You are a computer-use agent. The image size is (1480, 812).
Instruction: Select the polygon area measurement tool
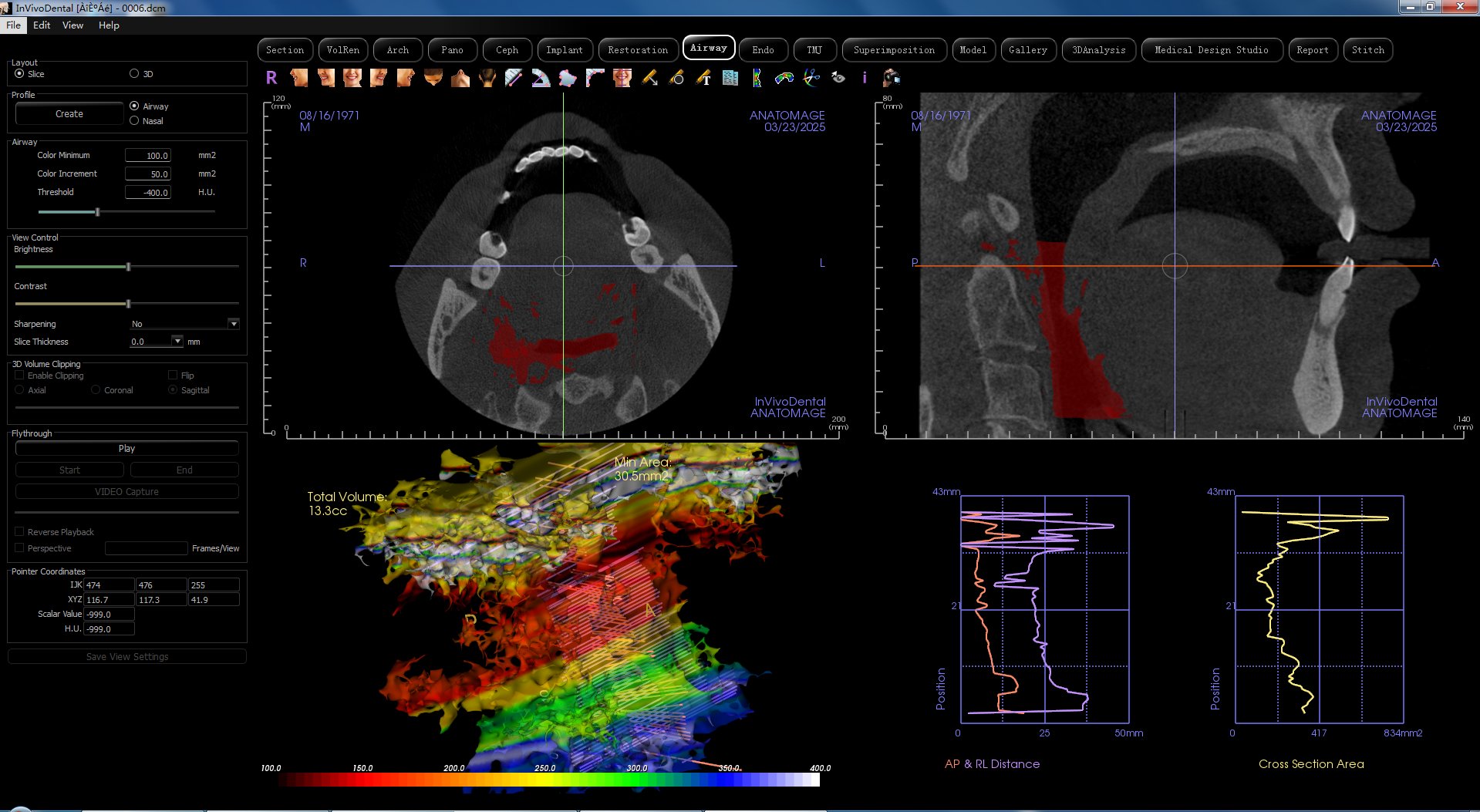click(568, 78)
